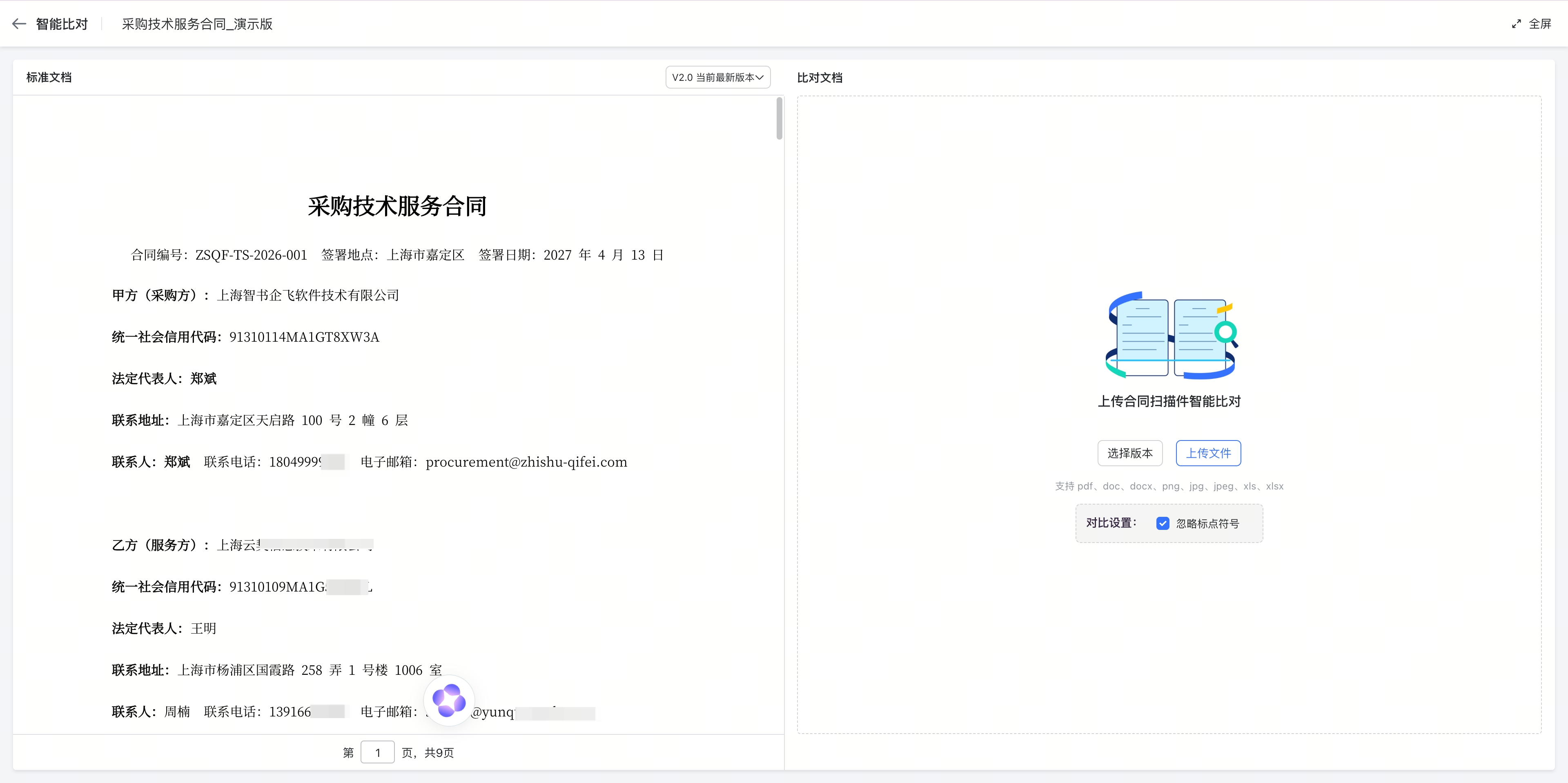Click 法定代表人: 郑斌 line
Screen dimensions: 1568x783
click(164, 378)
